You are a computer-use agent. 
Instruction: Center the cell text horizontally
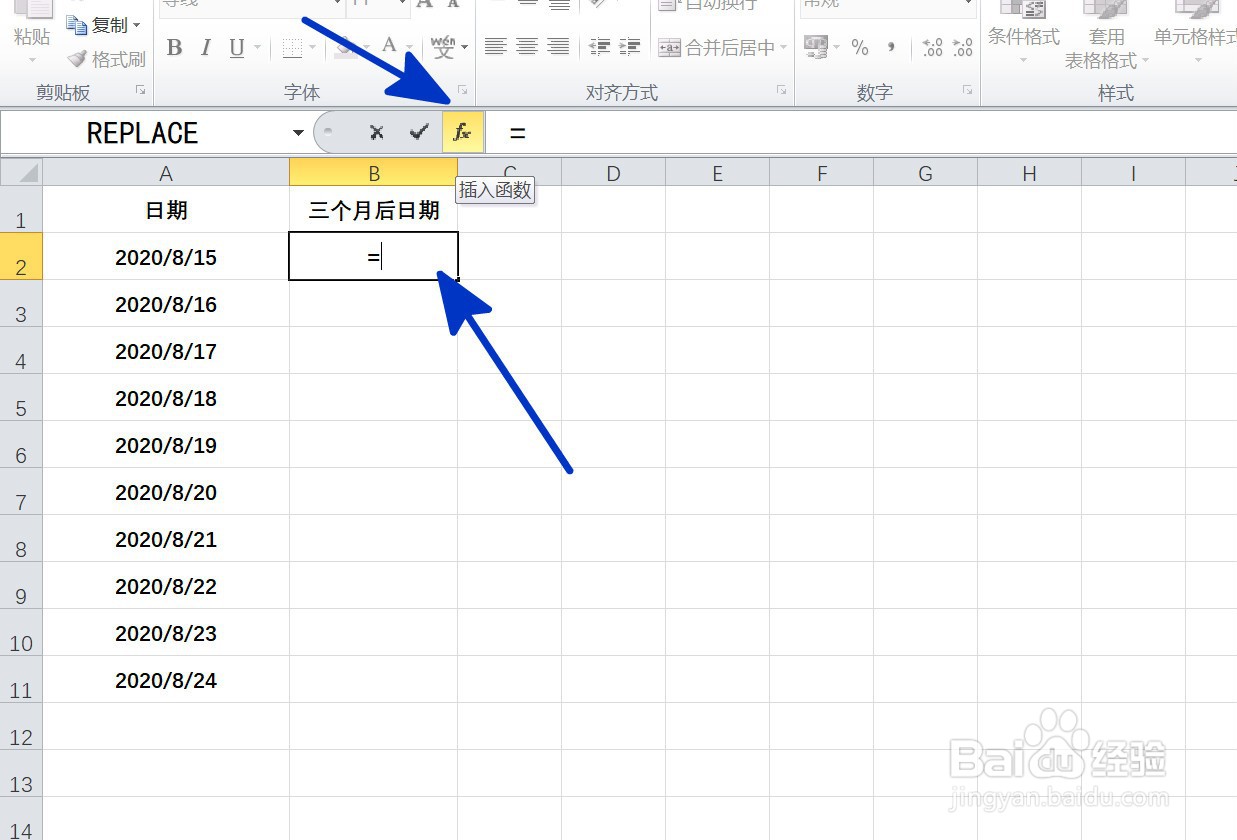(x=527, y=47)
